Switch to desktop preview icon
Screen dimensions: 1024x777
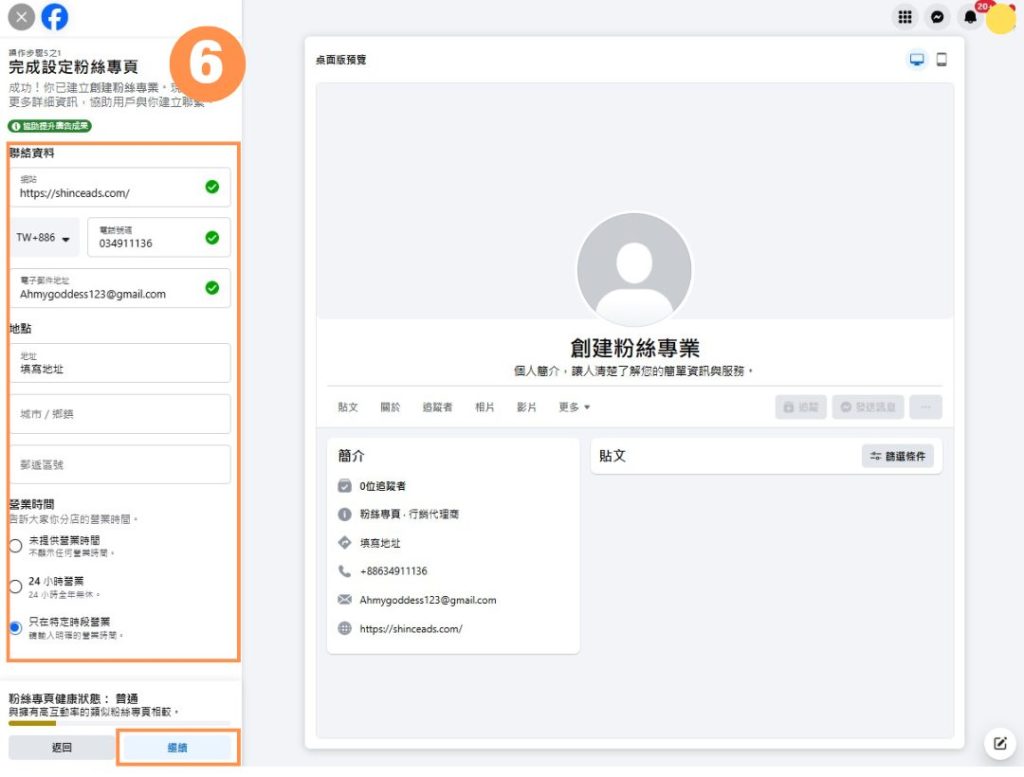(x=916, y=60)
